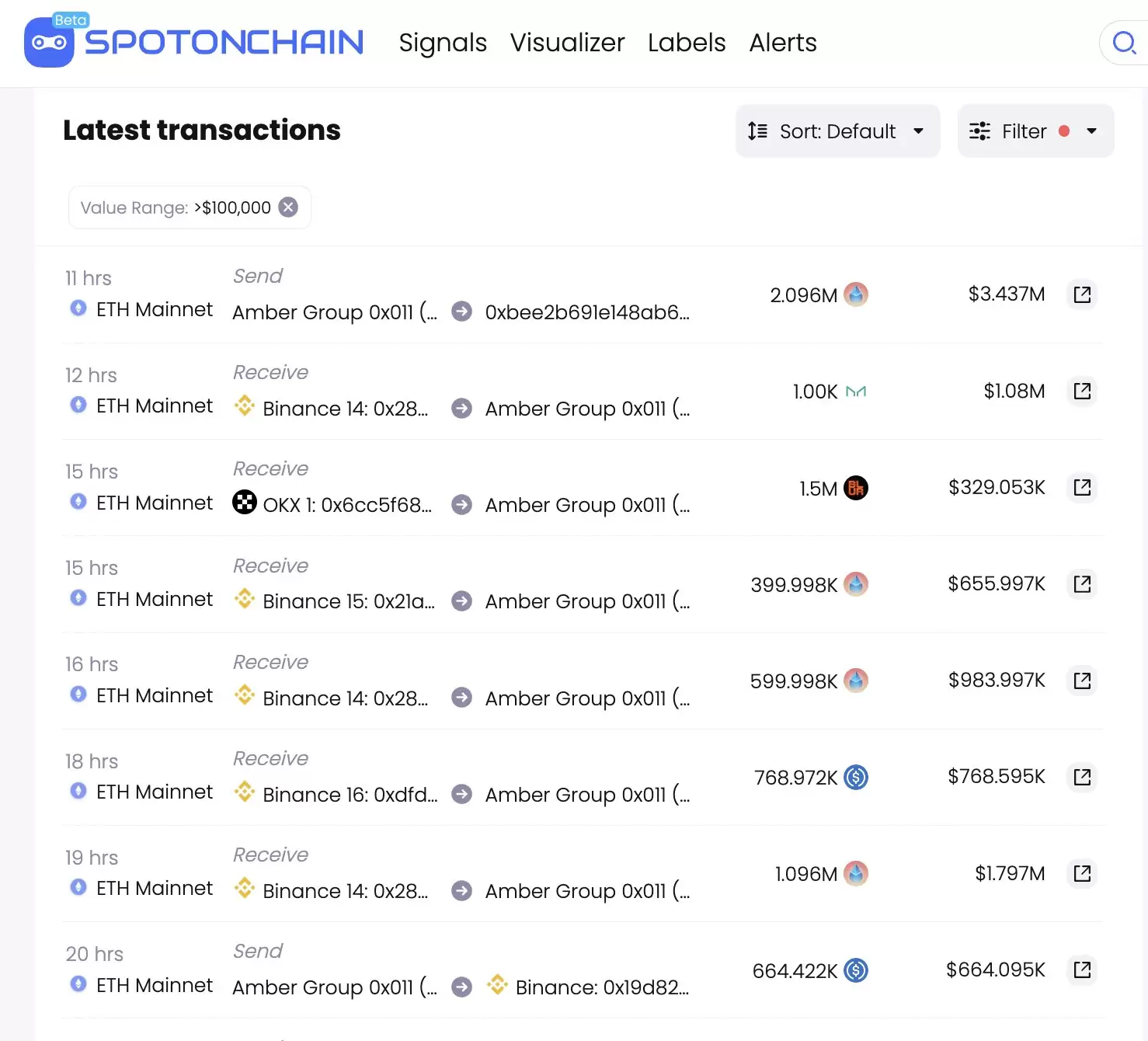1148x1041 pixels.
Task: Click the OKX exchange icon
Action: coord(245,502)
